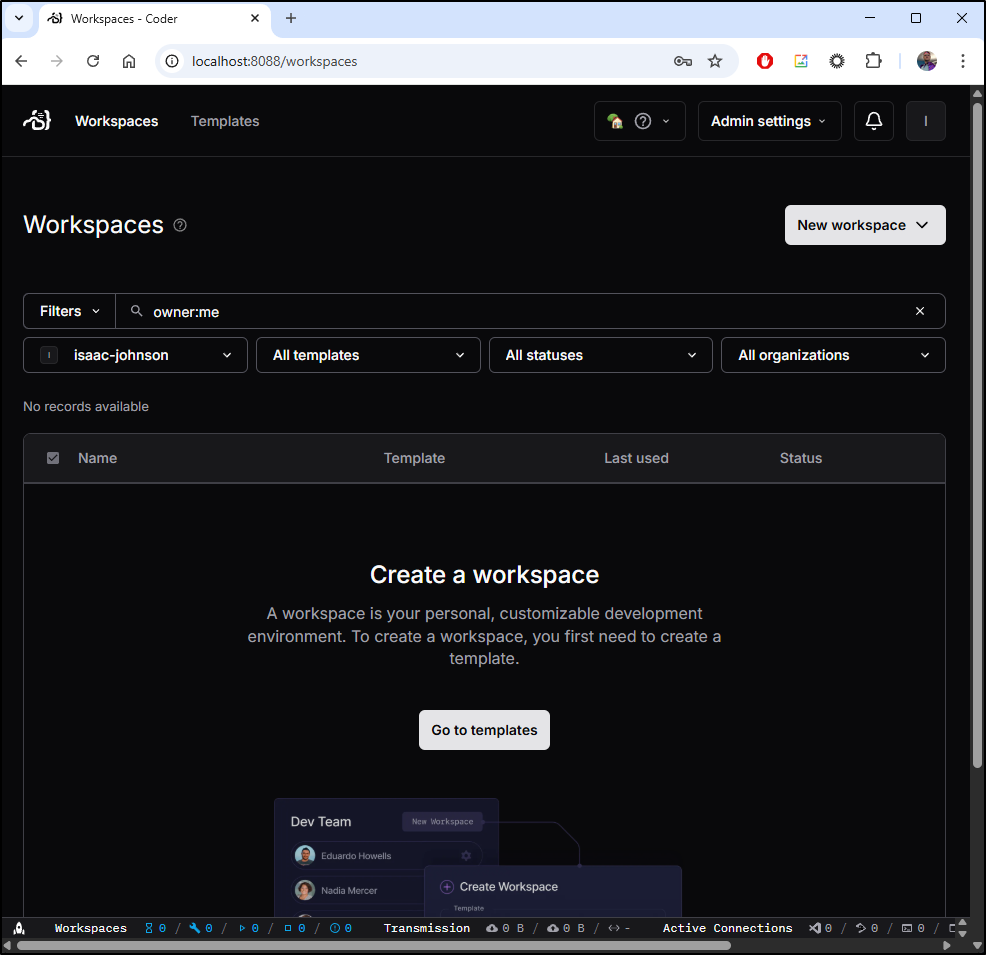Go back in browser history

point(21,61)
